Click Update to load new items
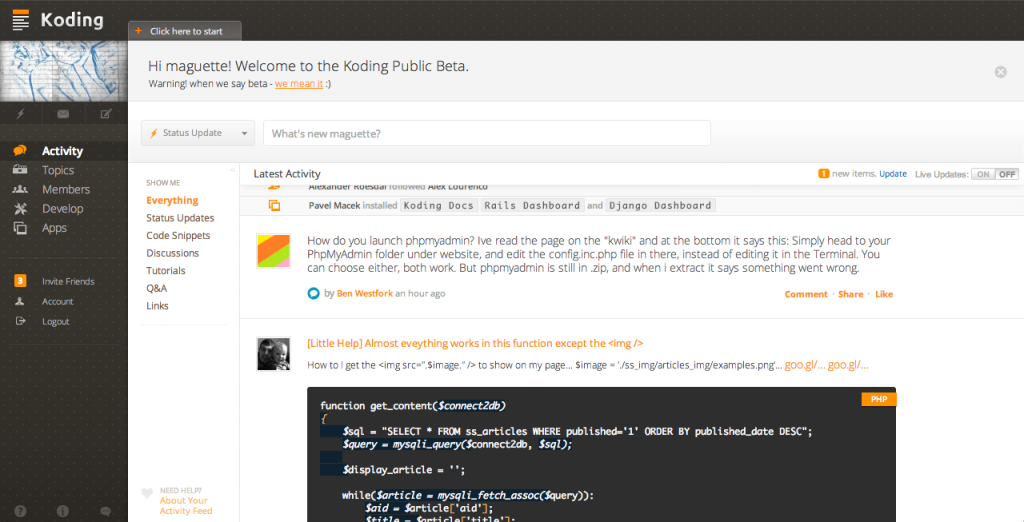 coord(893,174)
